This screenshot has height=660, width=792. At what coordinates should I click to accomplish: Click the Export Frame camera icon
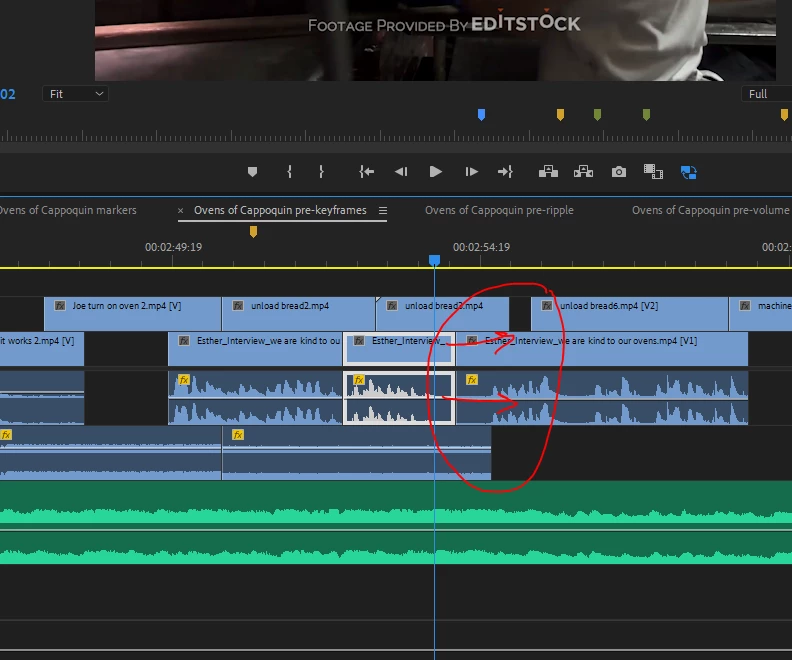pyautogui.click(x=619, y=172)
